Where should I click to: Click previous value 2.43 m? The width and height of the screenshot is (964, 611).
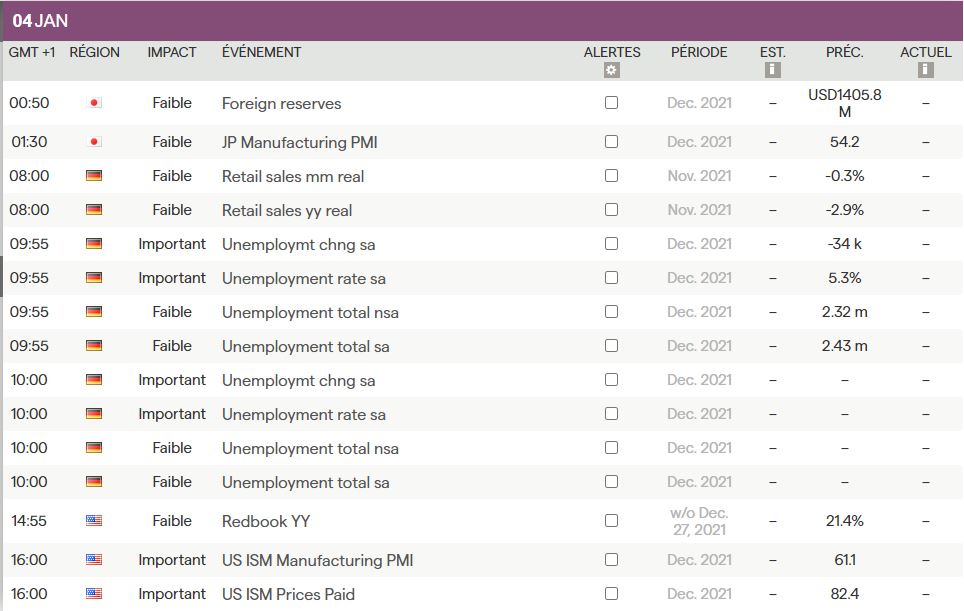click(x=845, y=346)
